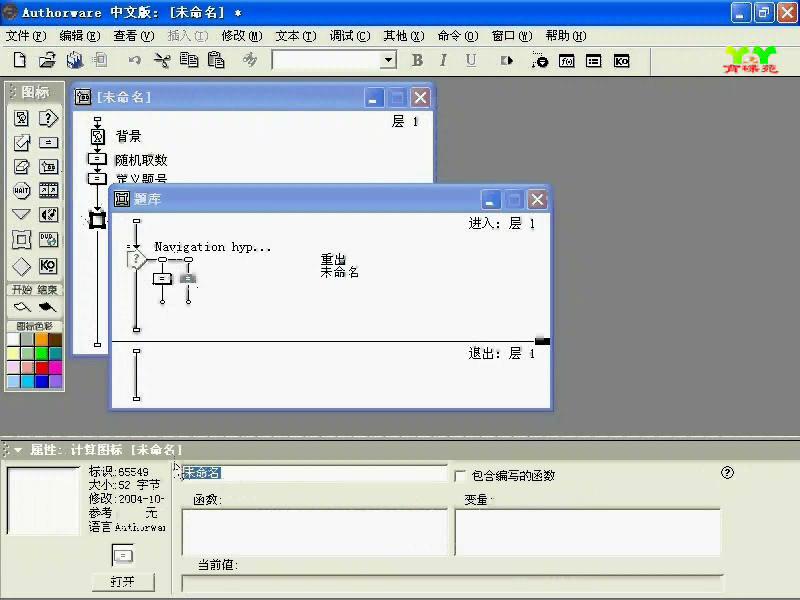Select the Navigation hyp... decision icon
The height and width of the screenshot is (600, 800).
click(x=136, y=260)
